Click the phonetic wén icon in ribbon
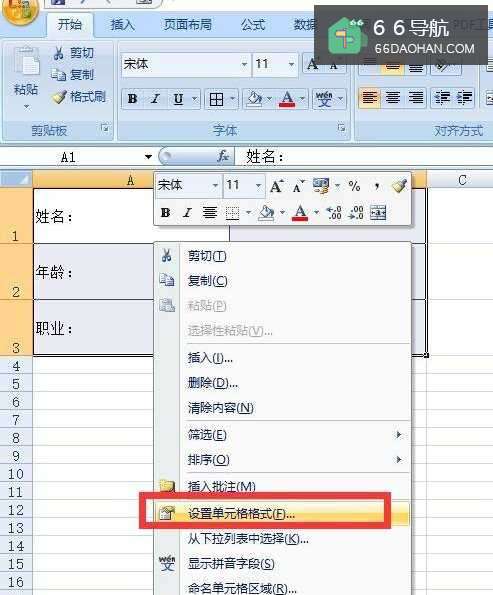The width and height of the screenshot is (493, 595). coord(324,99)
